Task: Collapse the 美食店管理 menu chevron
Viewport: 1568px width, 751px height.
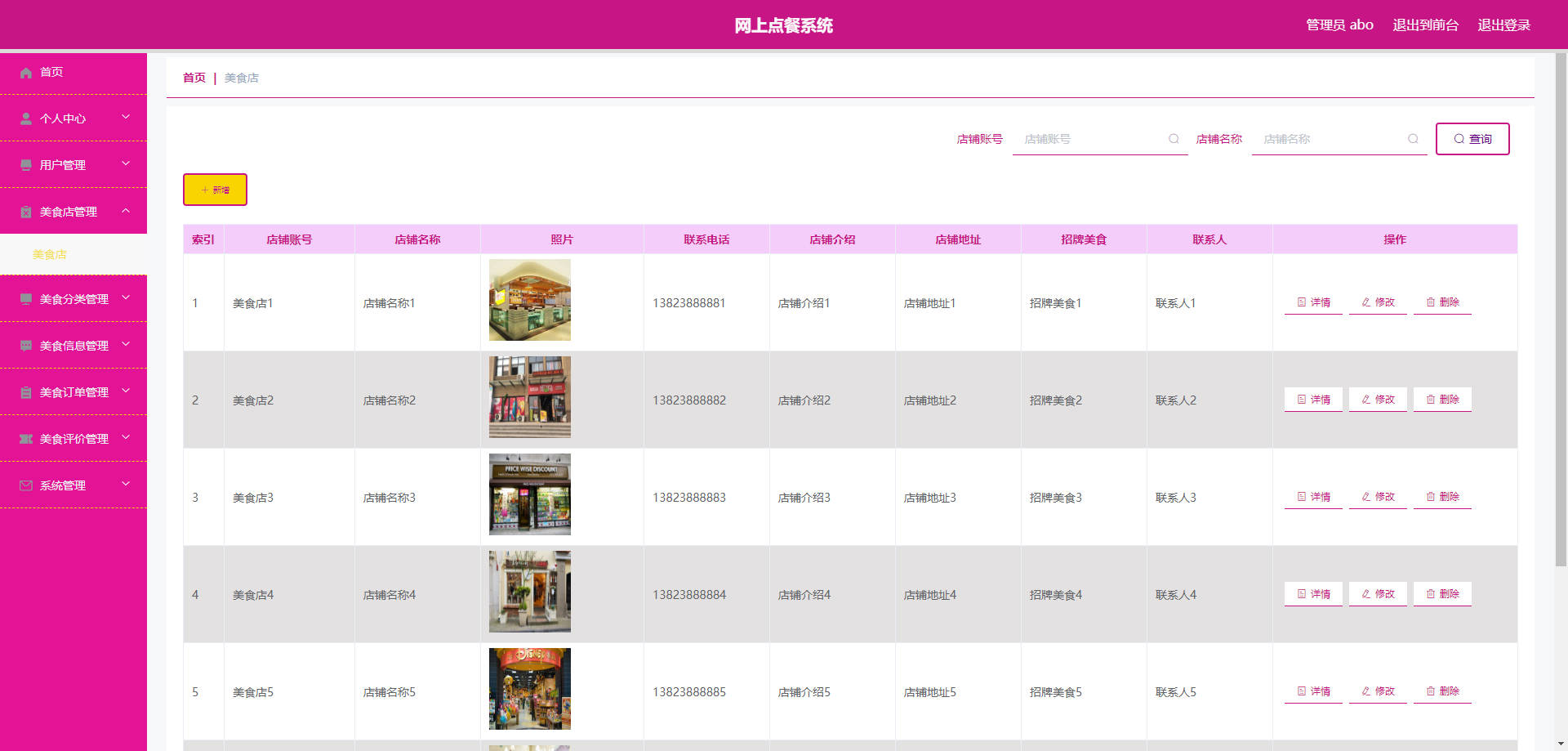Action: (x=126, y=210)
